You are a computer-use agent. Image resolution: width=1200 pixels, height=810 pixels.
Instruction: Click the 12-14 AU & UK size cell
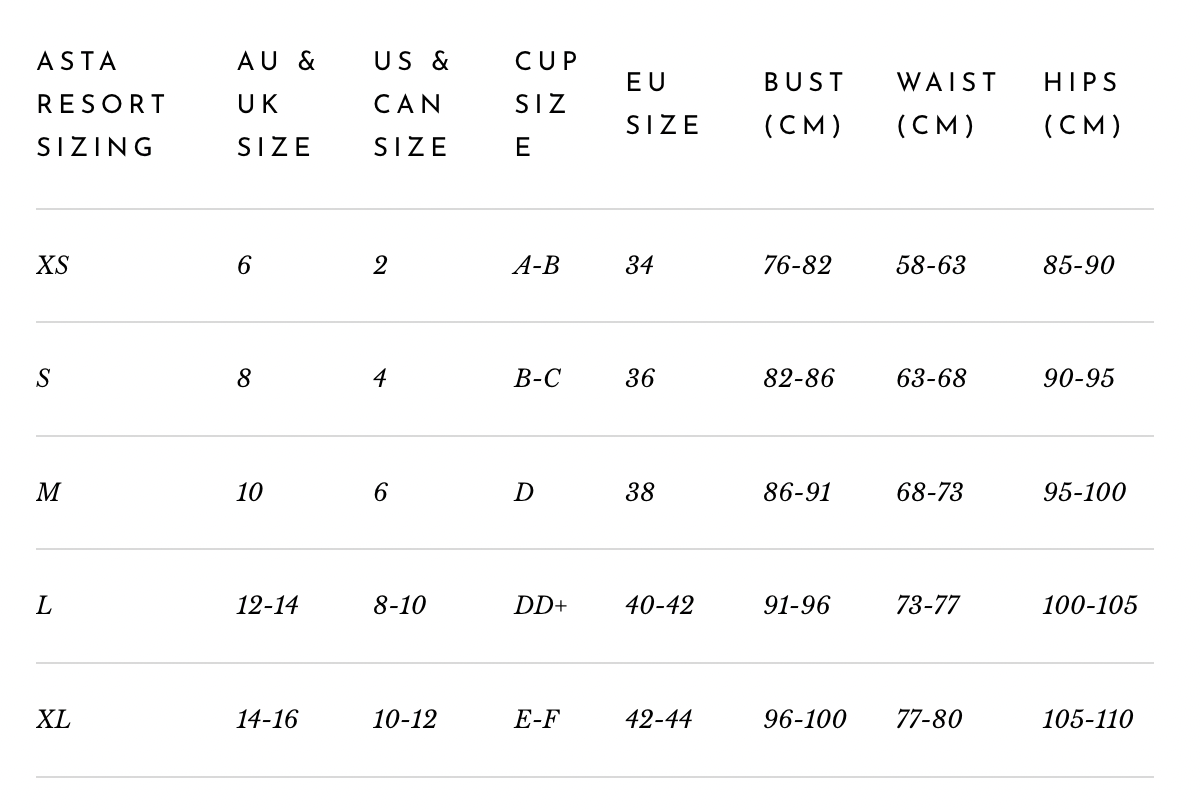click(x=267, y=606)
